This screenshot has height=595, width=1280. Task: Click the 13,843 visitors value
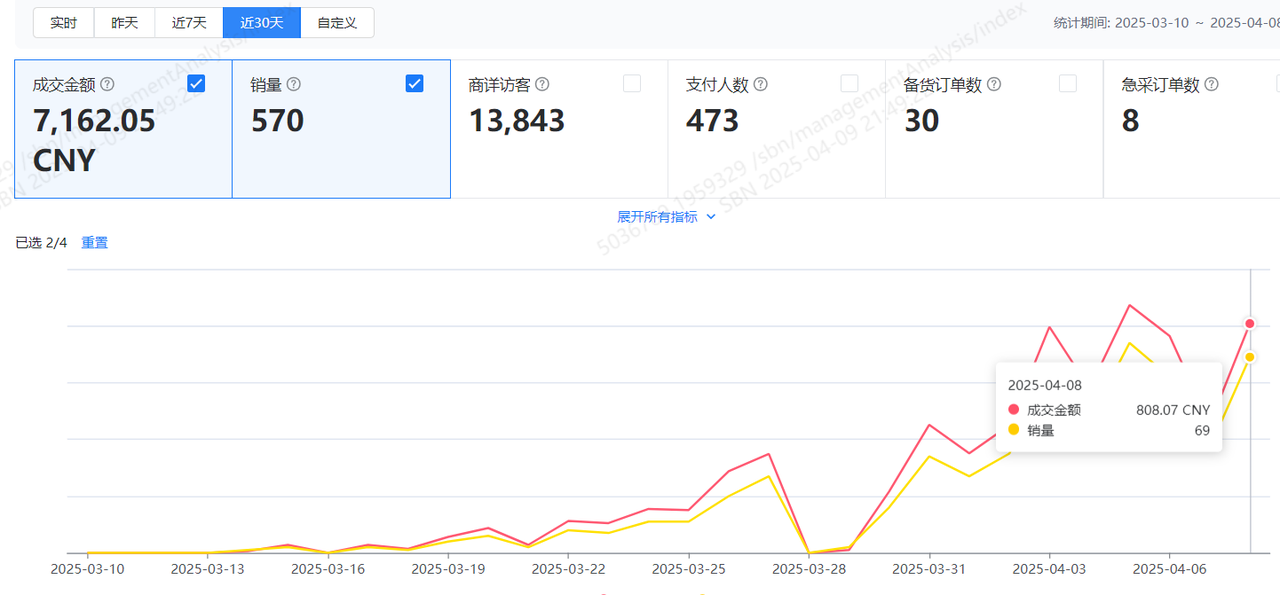click(517, 121)
